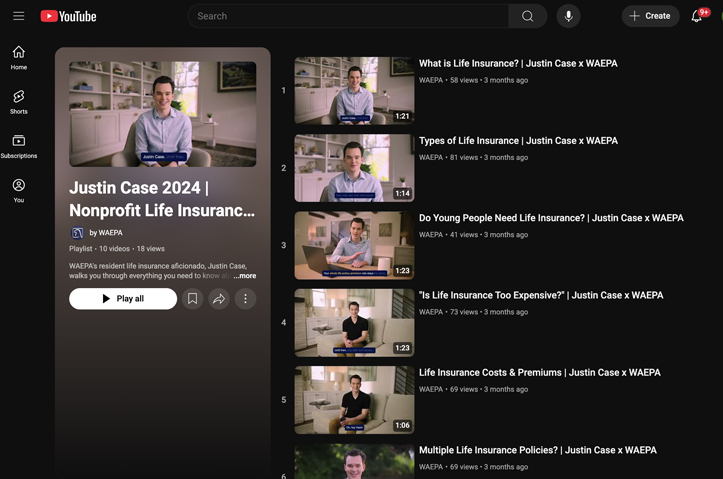Screen dimensions: 723x479
Task: Open the You tab in sidebar
Action: [18, 190]
